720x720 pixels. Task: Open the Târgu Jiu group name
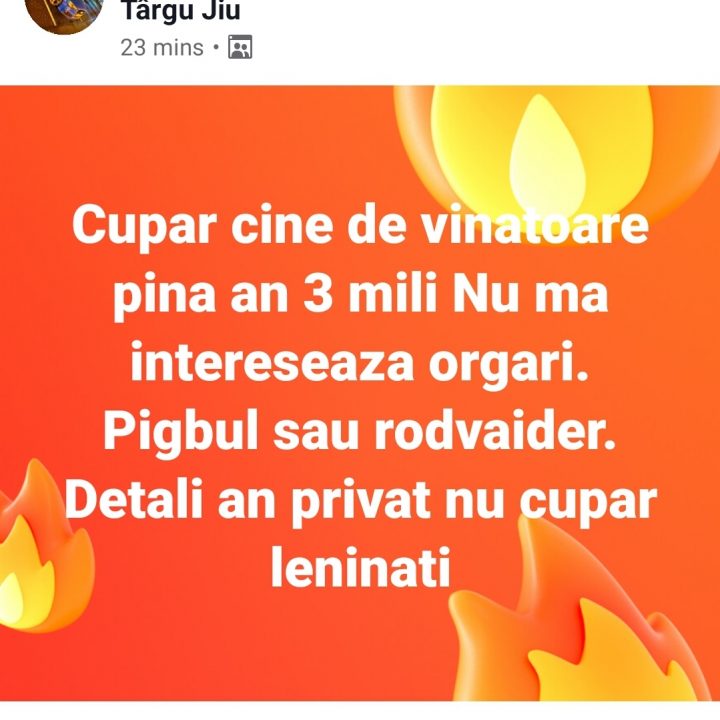pos(180,10)
